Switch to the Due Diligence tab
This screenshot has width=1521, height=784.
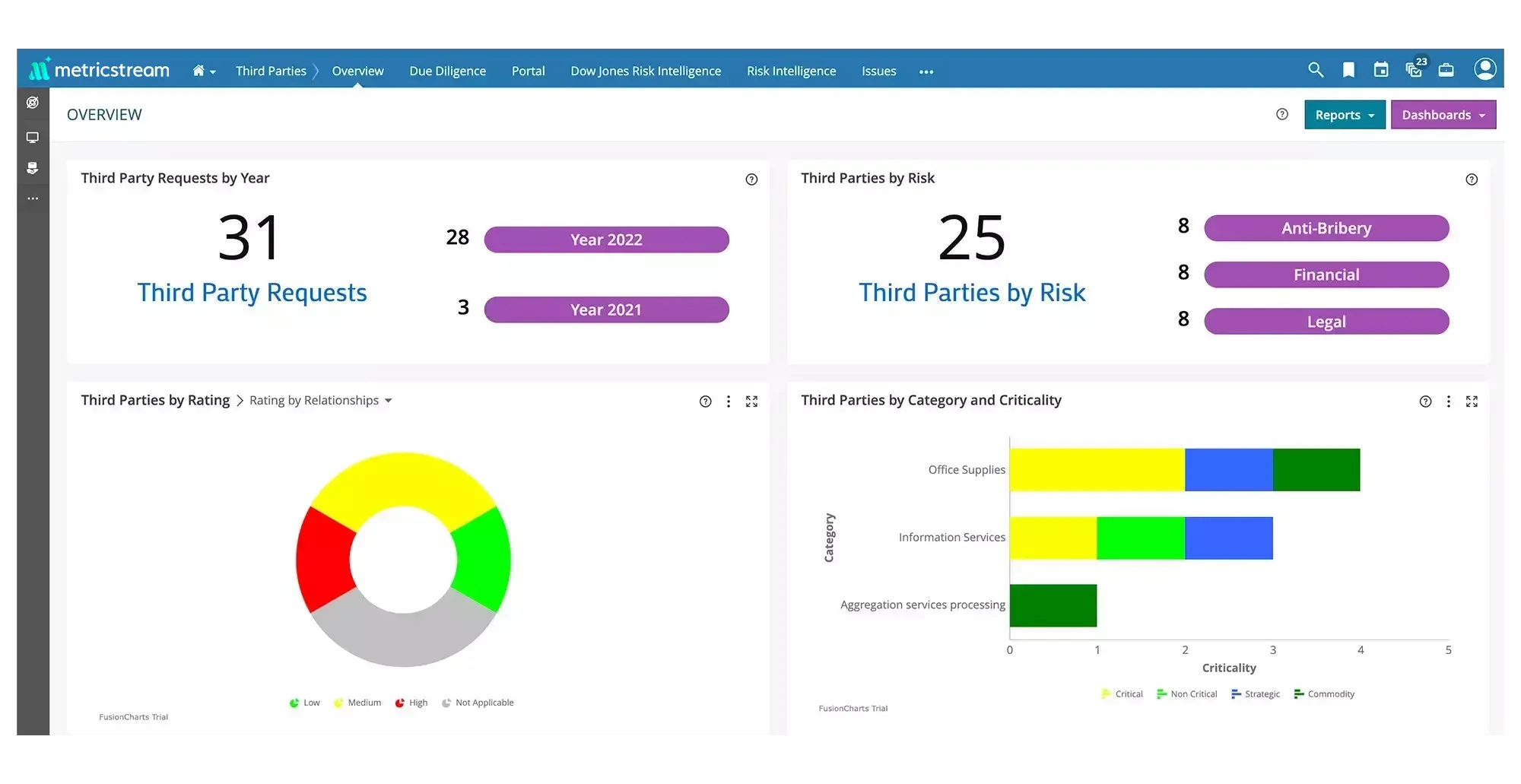447,71
